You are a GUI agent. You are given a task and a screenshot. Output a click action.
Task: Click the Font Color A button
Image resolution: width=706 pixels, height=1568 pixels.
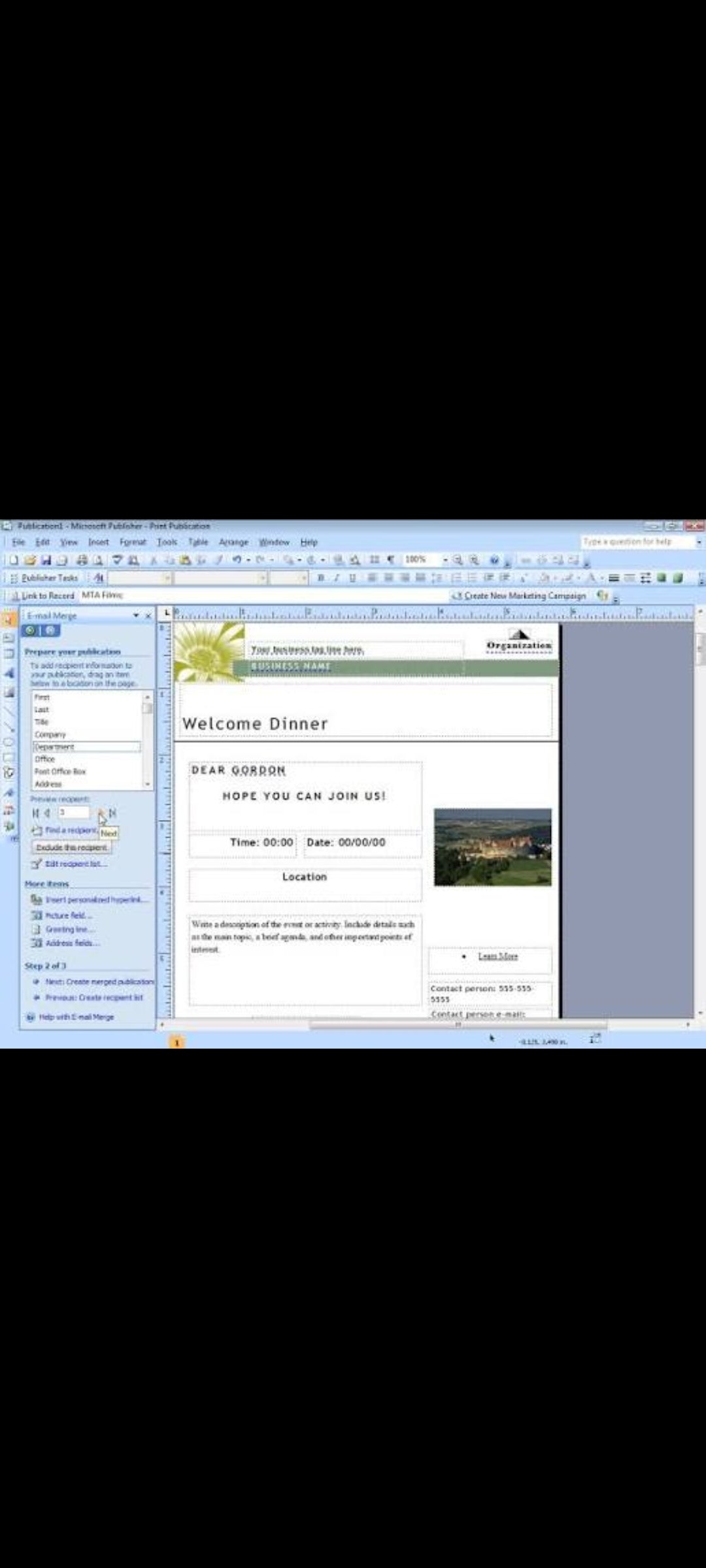pos(591,578)
